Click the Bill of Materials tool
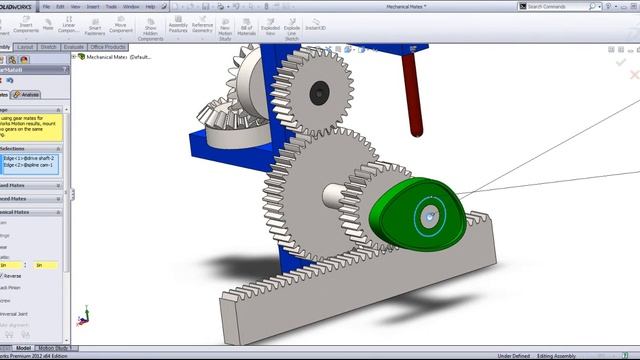 coord(247,27)
